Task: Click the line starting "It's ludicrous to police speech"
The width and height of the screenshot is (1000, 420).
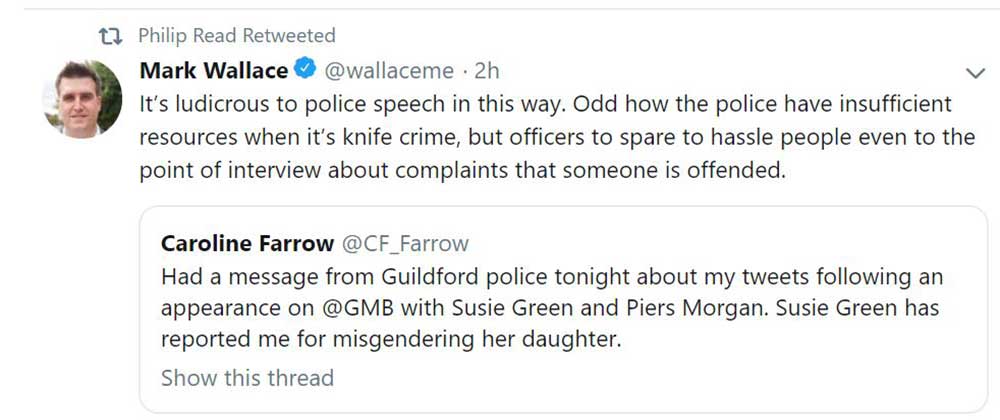Action: click(x=545, y=104)
